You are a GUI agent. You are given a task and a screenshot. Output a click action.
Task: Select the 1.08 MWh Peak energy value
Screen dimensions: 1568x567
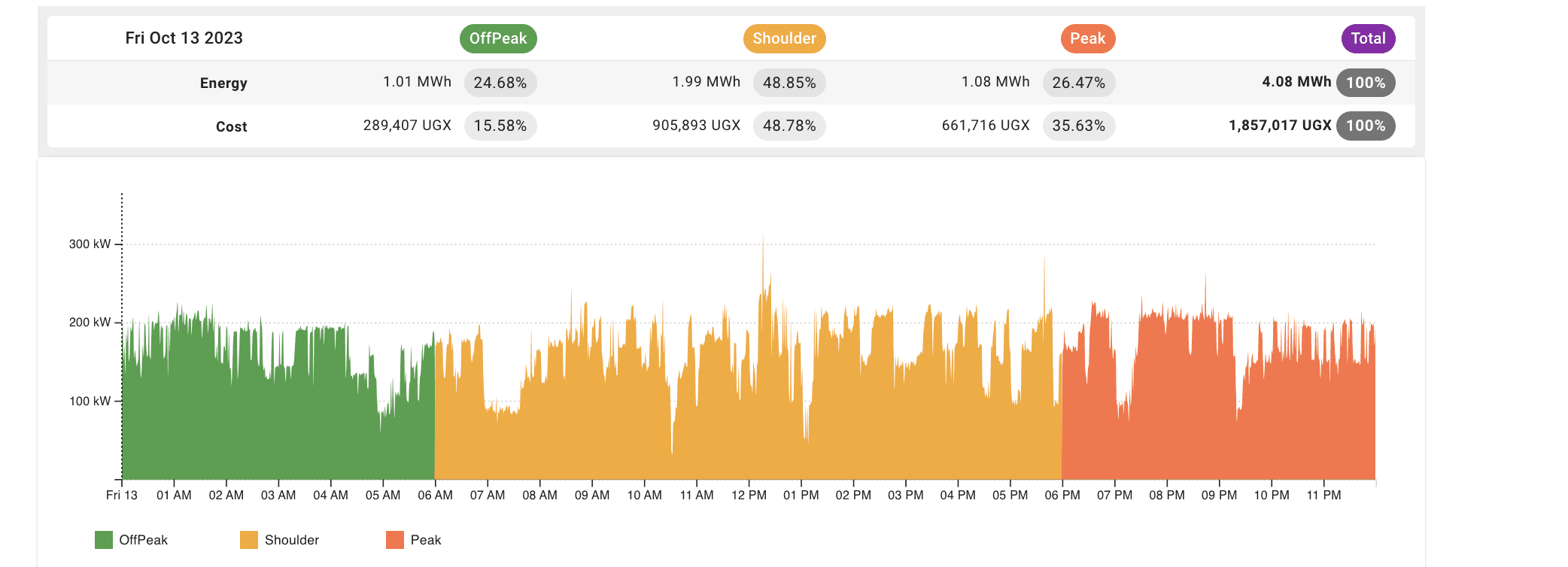[995, 82]
